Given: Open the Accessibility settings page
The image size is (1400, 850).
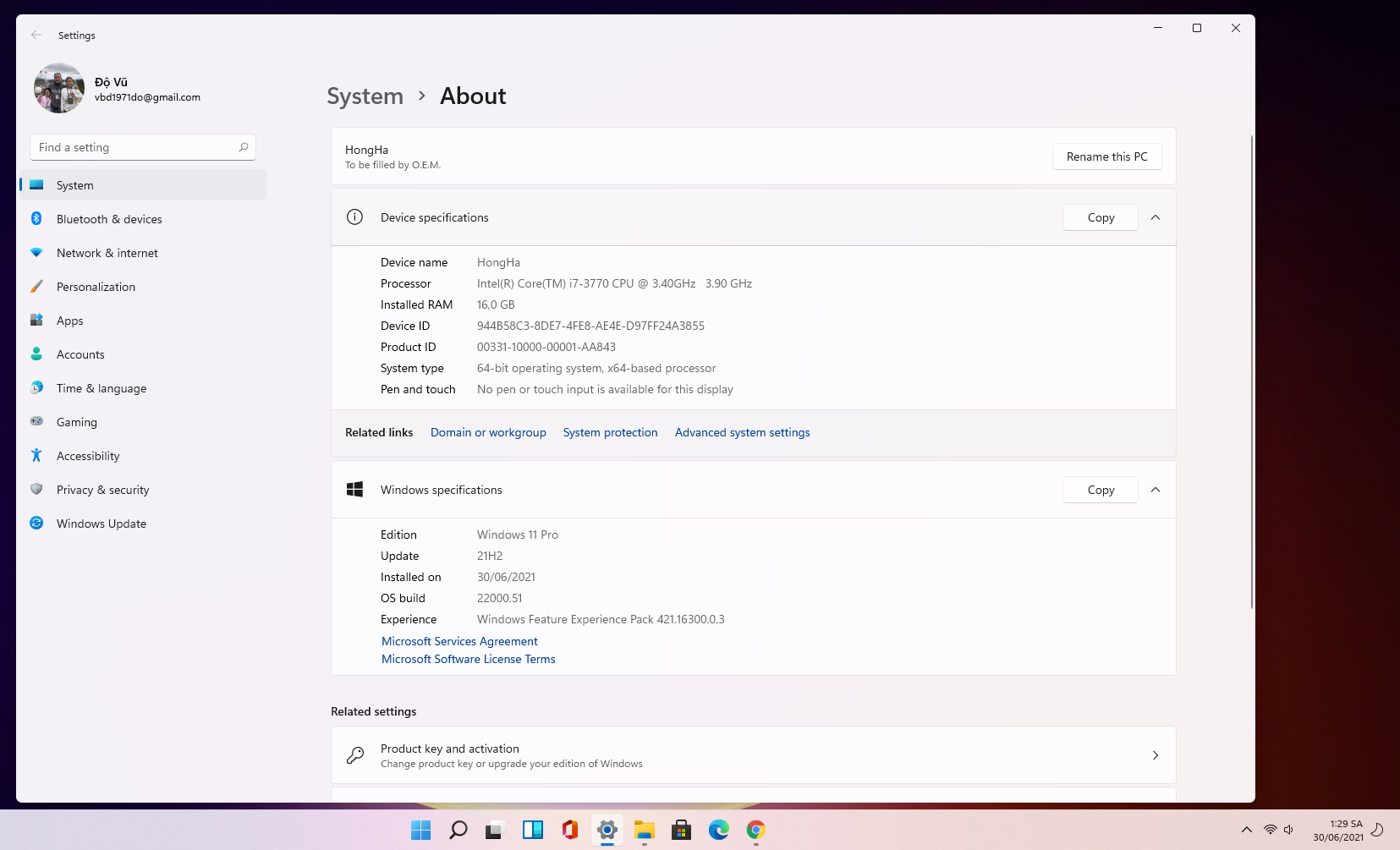Looking at the screenshot, I should click(142, 456).
